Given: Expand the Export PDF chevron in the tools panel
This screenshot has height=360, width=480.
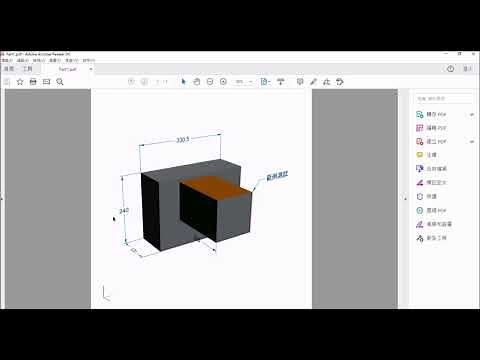Looking at the screenshot, I should pos(472,114).
